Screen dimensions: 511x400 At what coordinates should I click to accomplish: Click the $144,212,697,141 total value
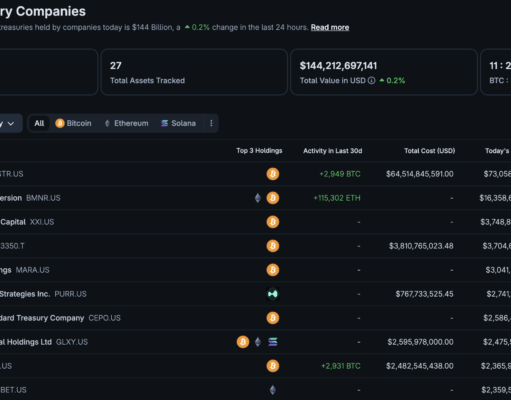click(x=338, y=66)
